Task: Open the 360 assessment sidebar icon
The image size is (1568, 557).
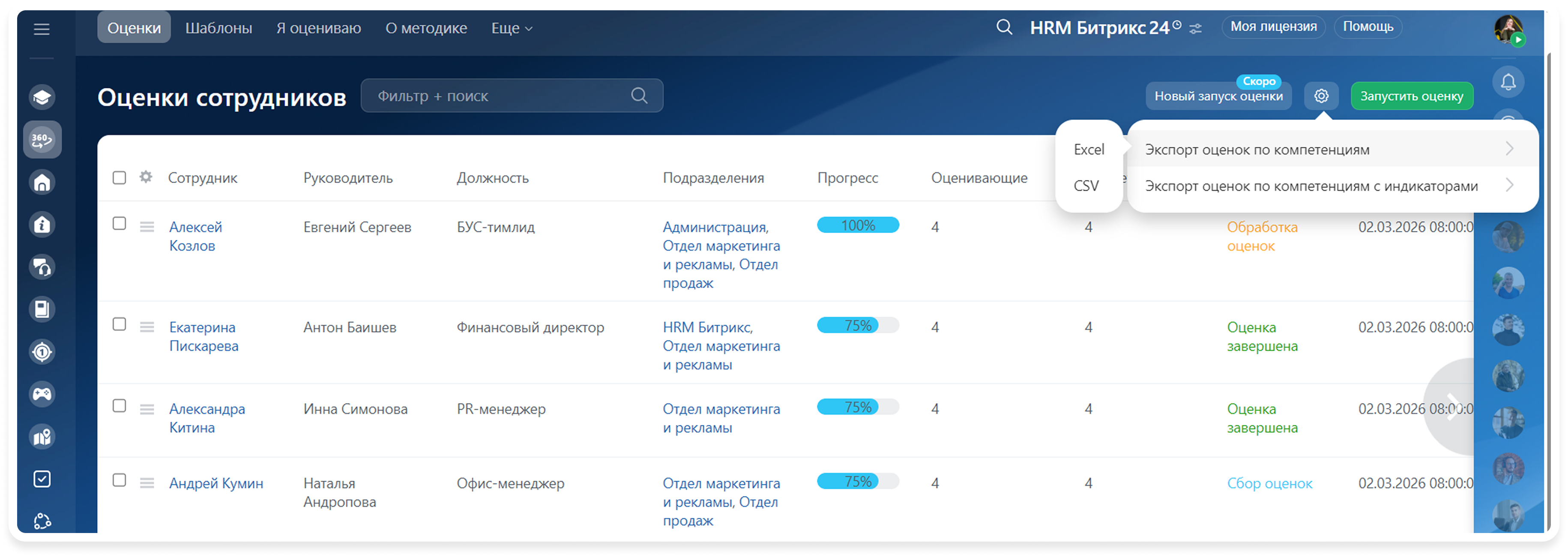Action: click(x=42, y=140)
